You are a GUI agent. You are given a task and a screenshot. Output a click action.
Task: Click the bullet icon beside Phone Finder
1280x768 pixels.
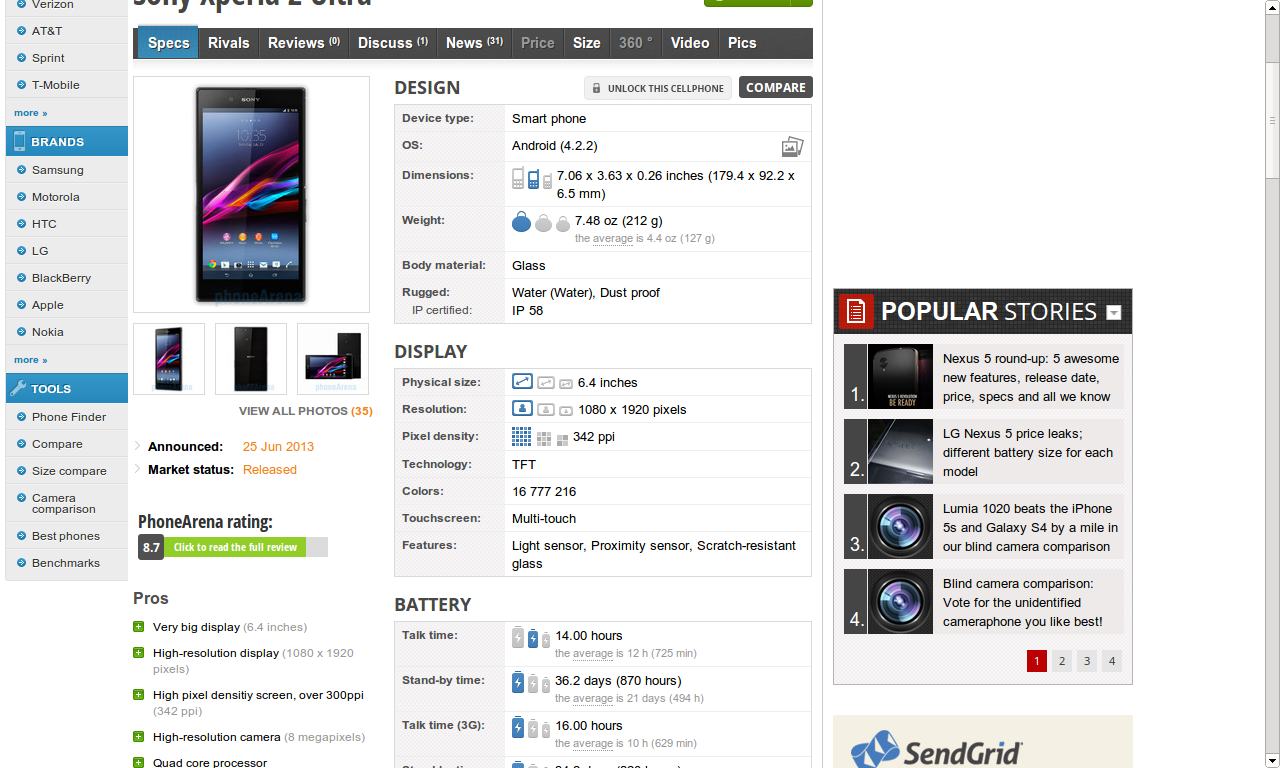pyautogui.click(x=21, y=417)
